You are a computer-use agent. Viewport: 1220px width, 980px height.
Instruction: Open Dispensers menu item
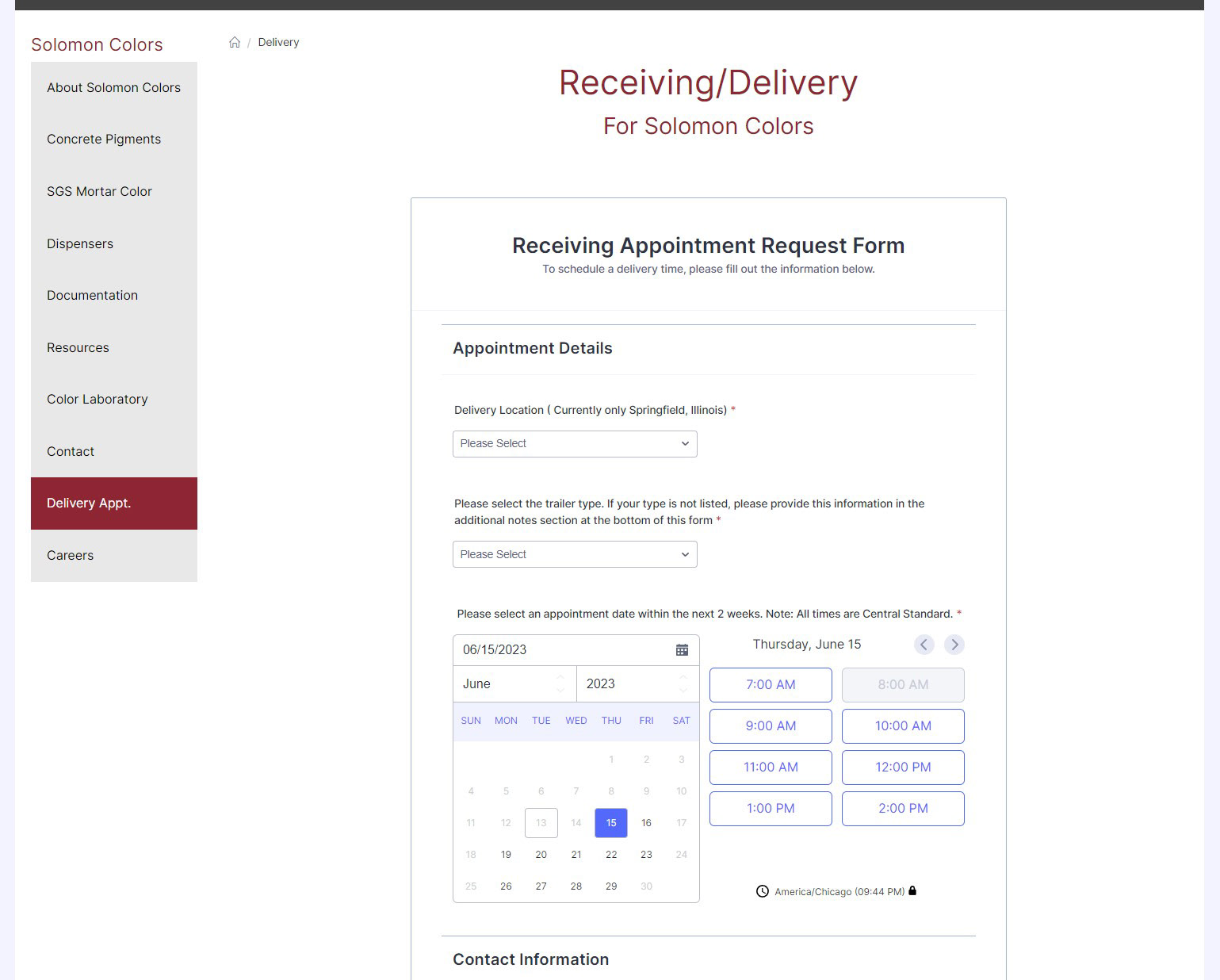(x=114, y=243)
